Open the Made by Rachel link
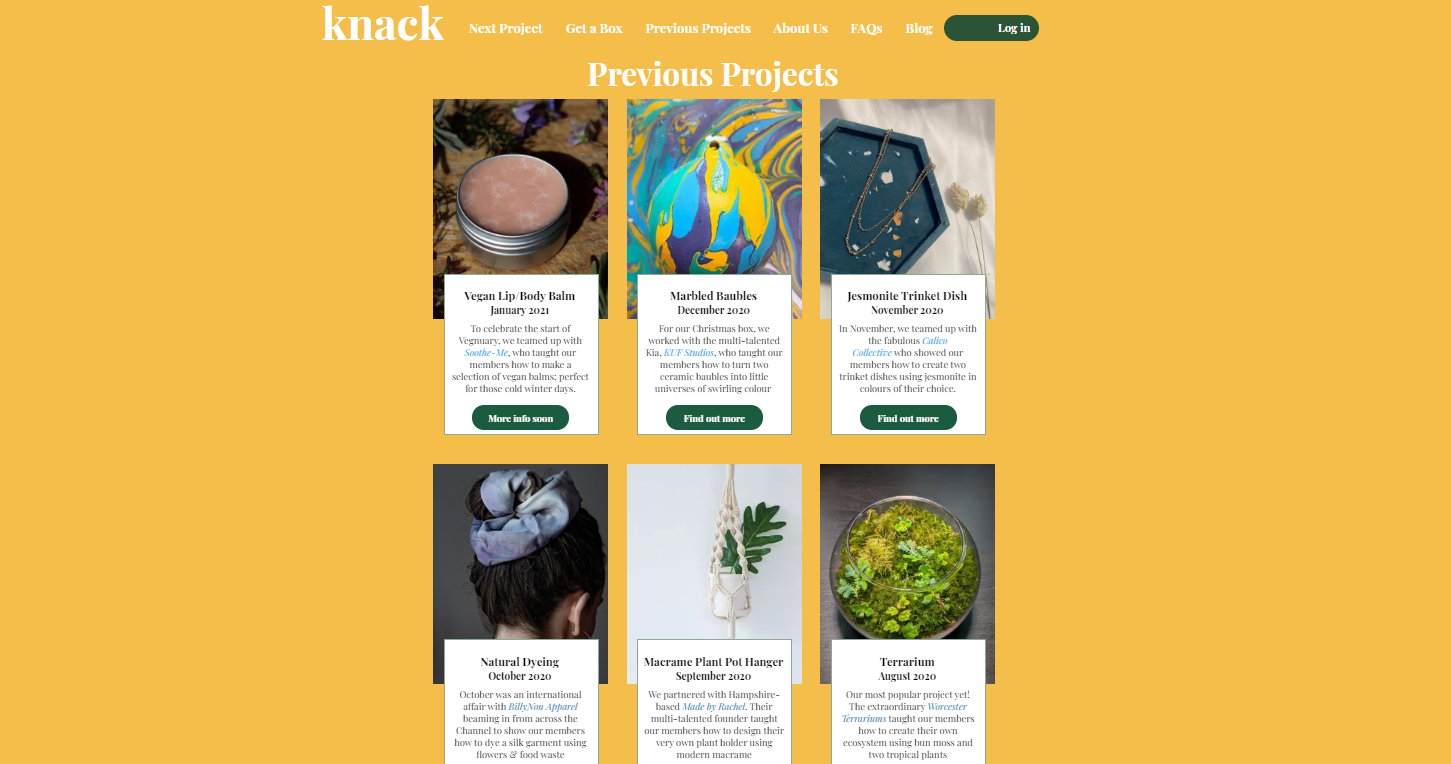 click(x=713, y=707)
